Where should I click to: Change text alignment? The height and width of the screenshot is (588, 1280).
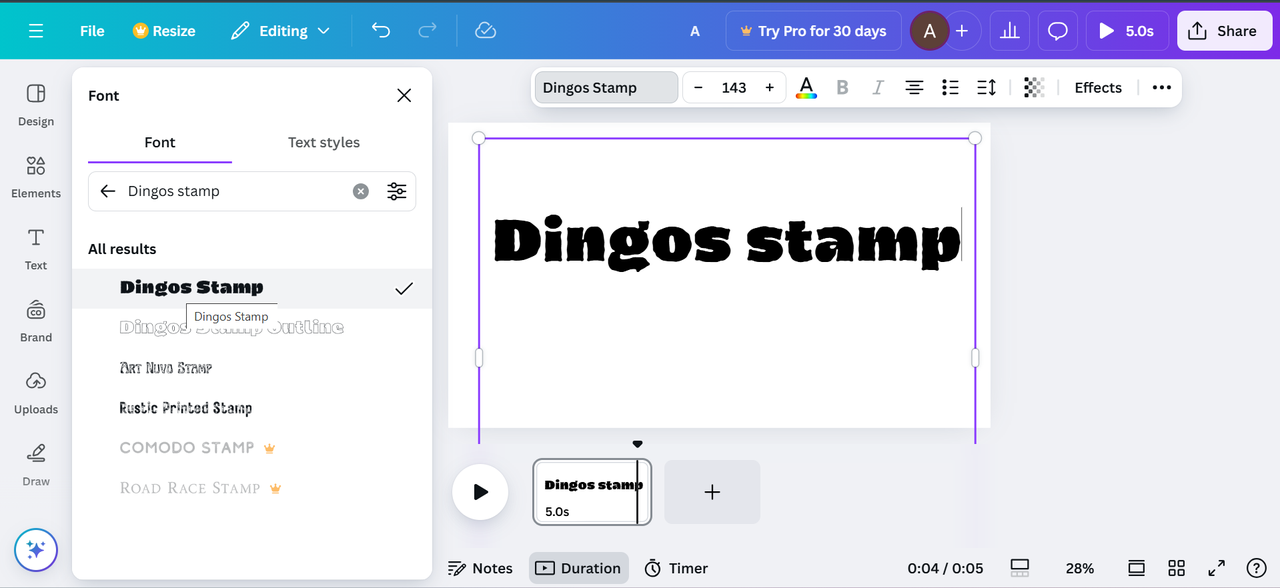pyautogui.click(x=914, y=88)
